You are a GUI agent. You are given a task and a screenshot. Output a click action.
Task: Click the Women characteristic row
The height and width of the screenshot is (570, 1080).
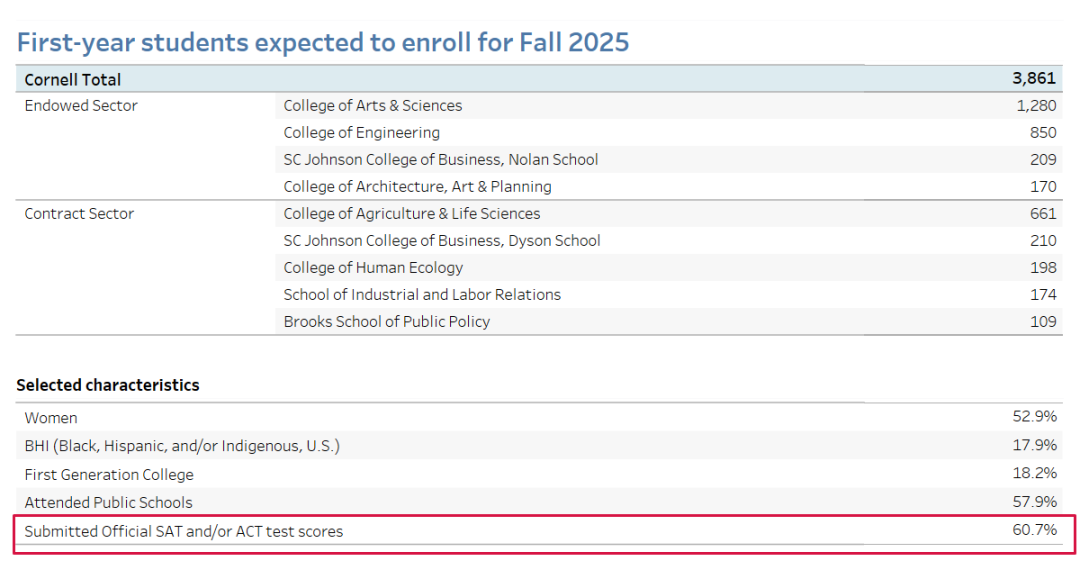51,418
